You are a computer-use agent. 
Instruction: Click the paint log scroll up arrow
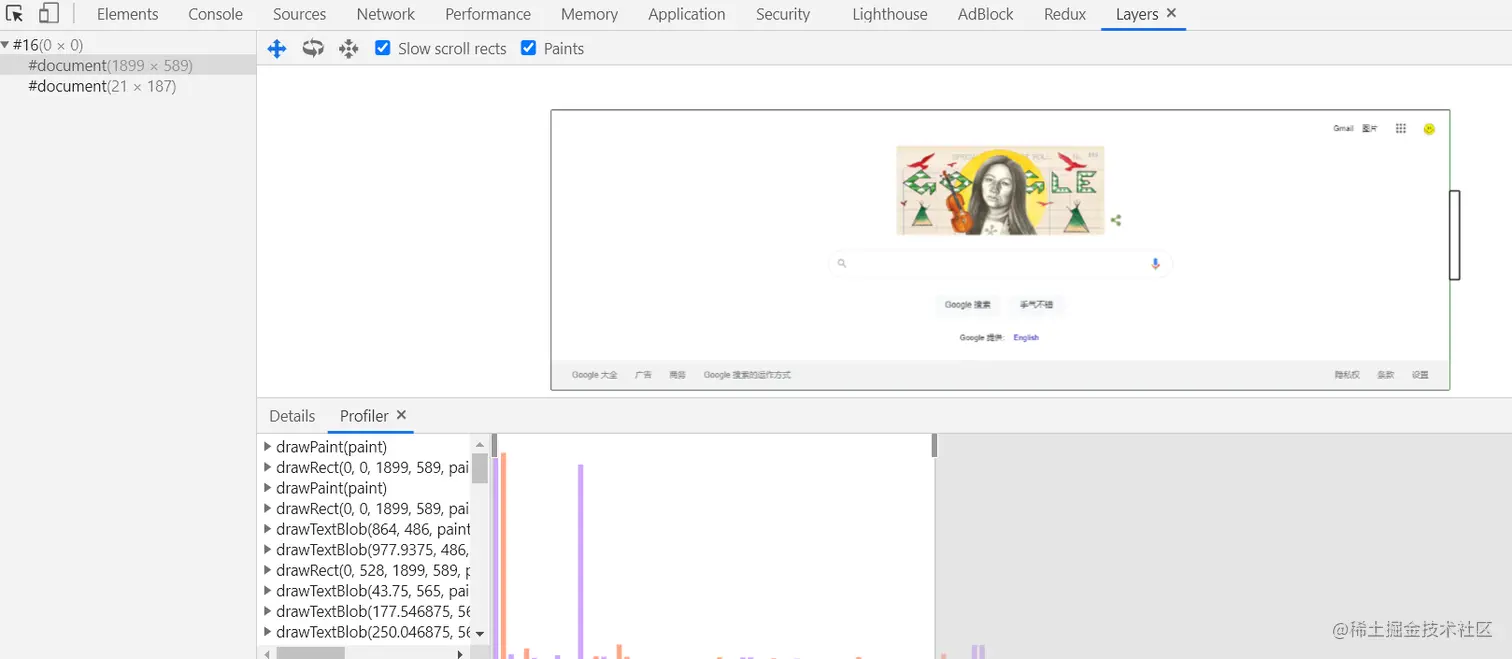pyautogui.click(x=479, y=445)
